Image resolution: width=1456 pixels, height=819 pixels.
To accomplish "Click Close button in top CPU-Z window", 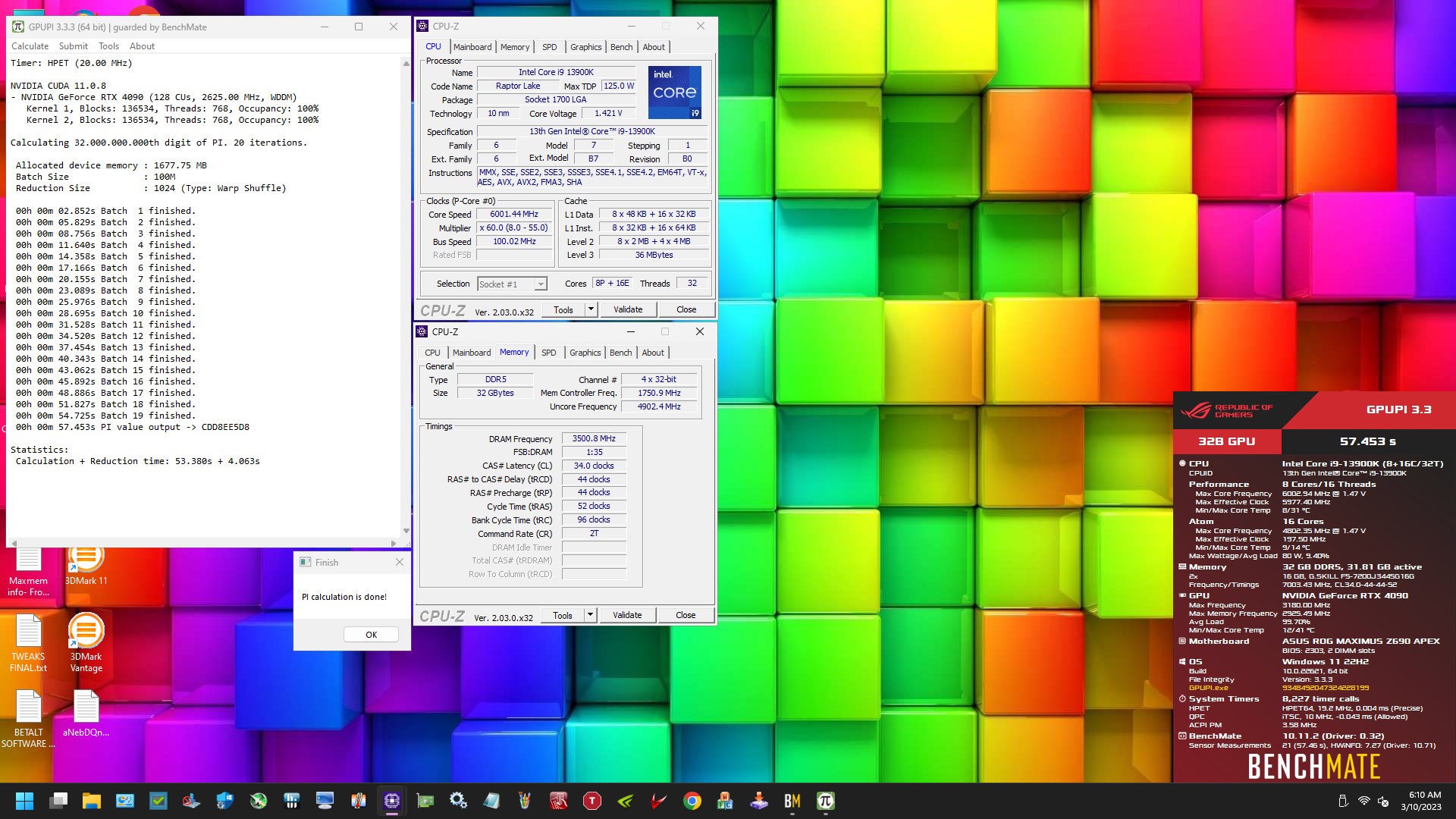I will point(686,309).
